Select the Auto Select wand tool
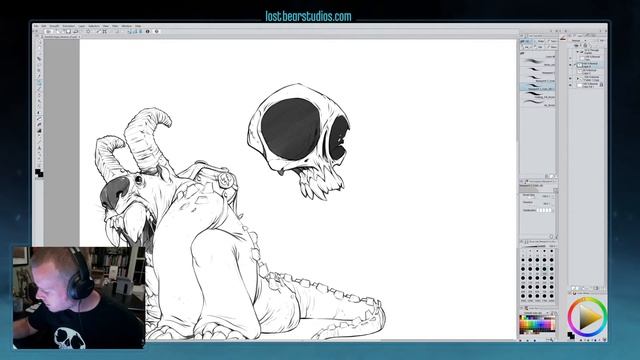 pos(39,70)
